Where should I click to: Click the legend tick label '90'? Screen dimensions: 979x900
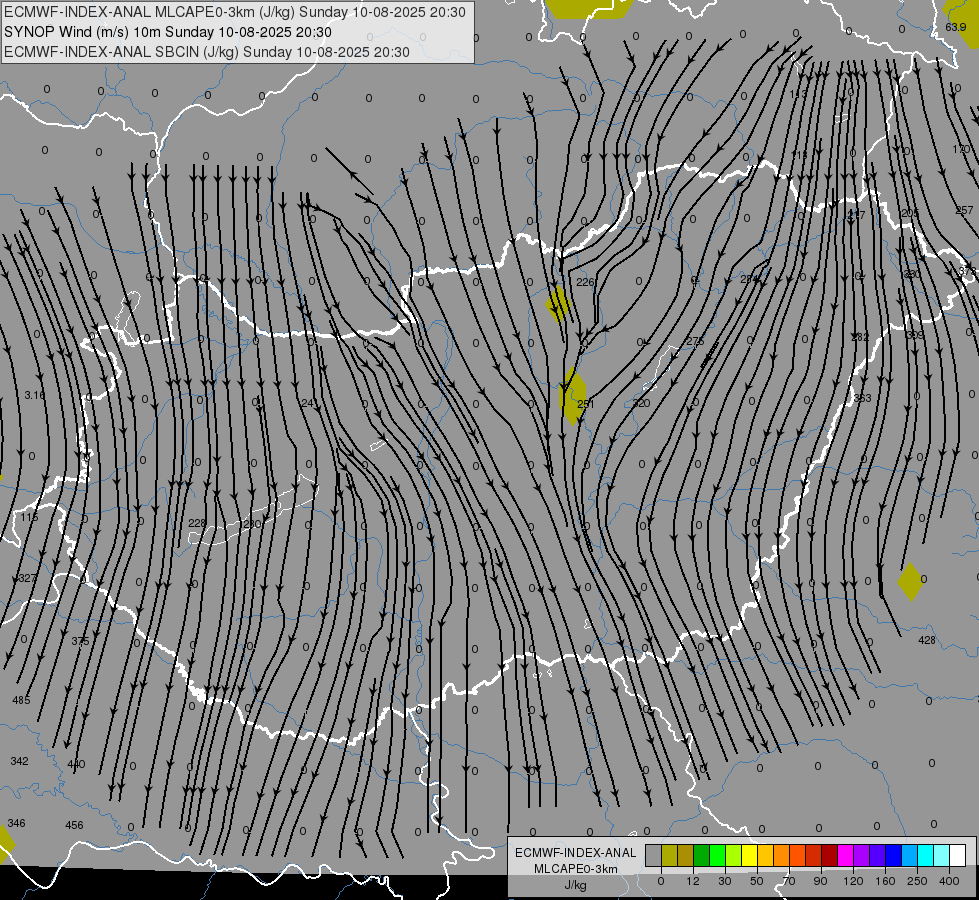click(x=820, y=881)
